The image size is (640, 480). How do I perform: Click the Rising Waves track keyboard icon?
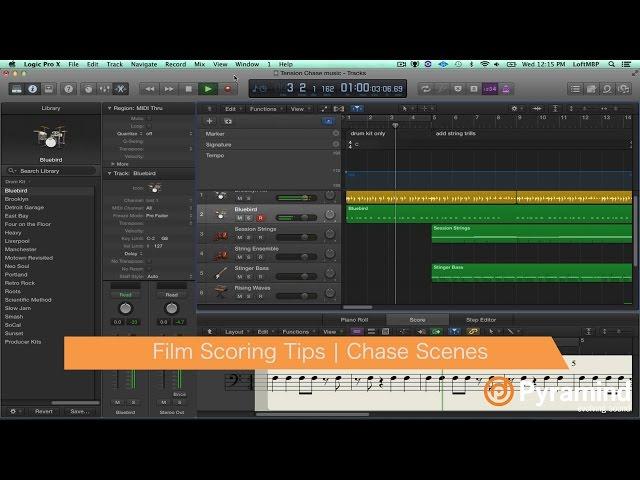221,292
